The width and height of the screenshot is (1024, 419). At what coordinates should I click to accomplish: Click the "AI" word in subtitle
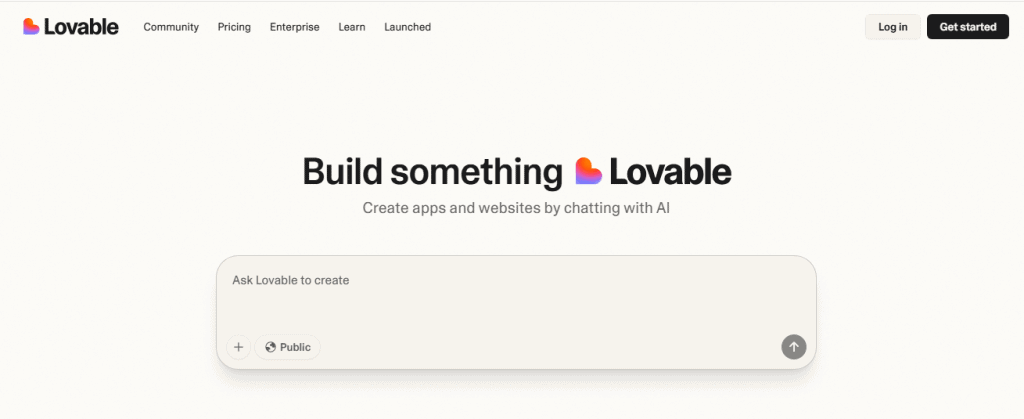(663, 209)
